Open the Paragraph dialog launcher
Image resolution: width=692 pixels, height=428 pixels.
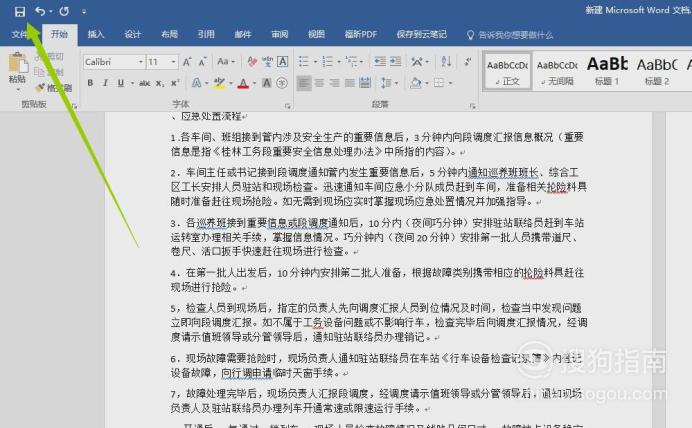tap(473, 106)
